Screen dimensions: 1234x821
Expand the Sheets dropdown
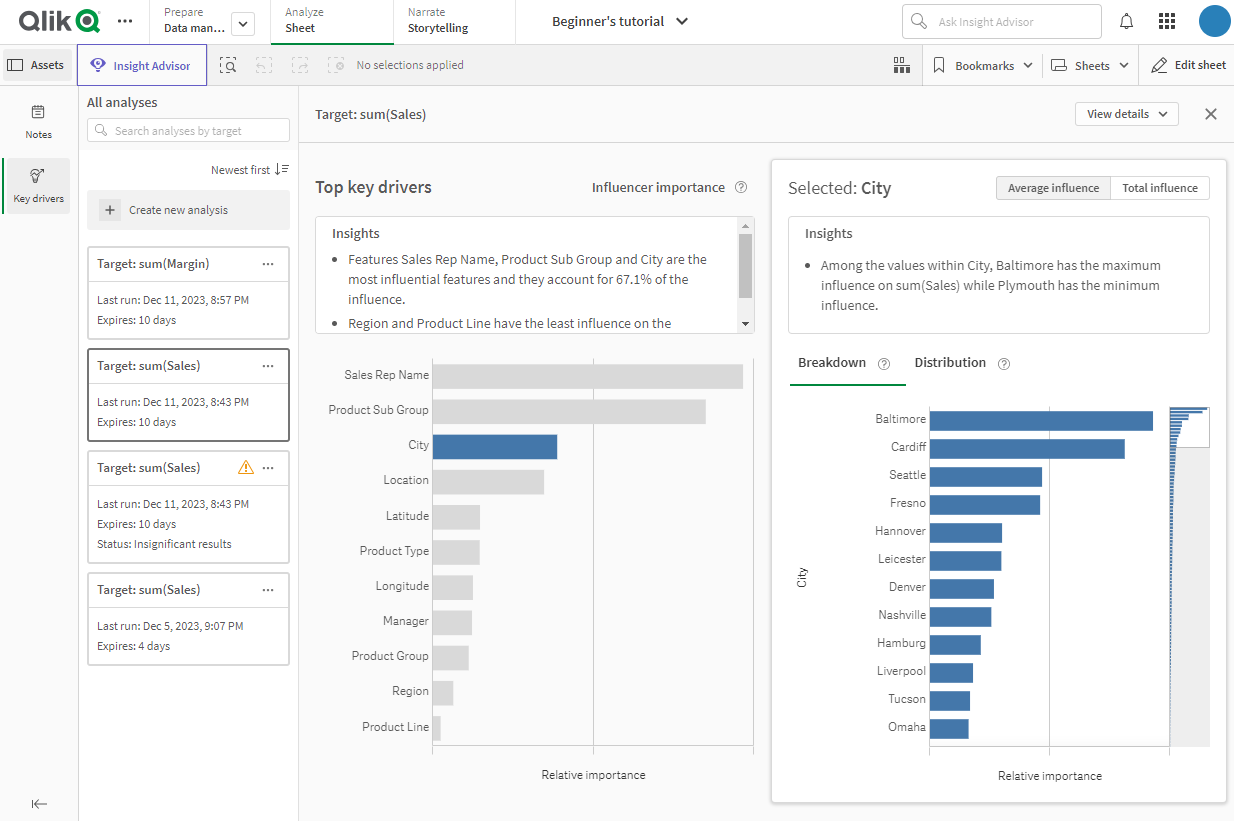(x=1089, y=64)
